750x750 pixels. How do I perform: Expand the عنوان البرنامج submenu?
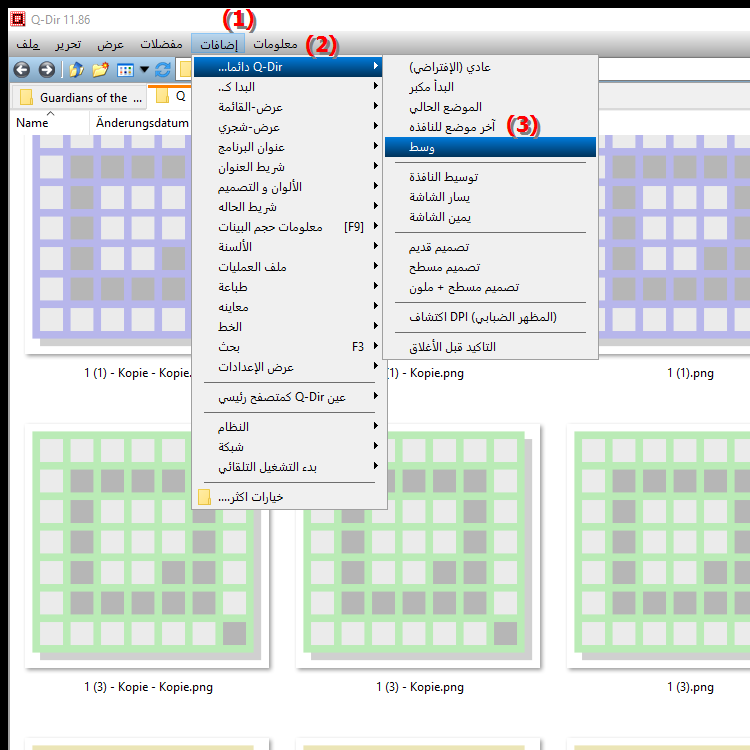coord(288,147)
